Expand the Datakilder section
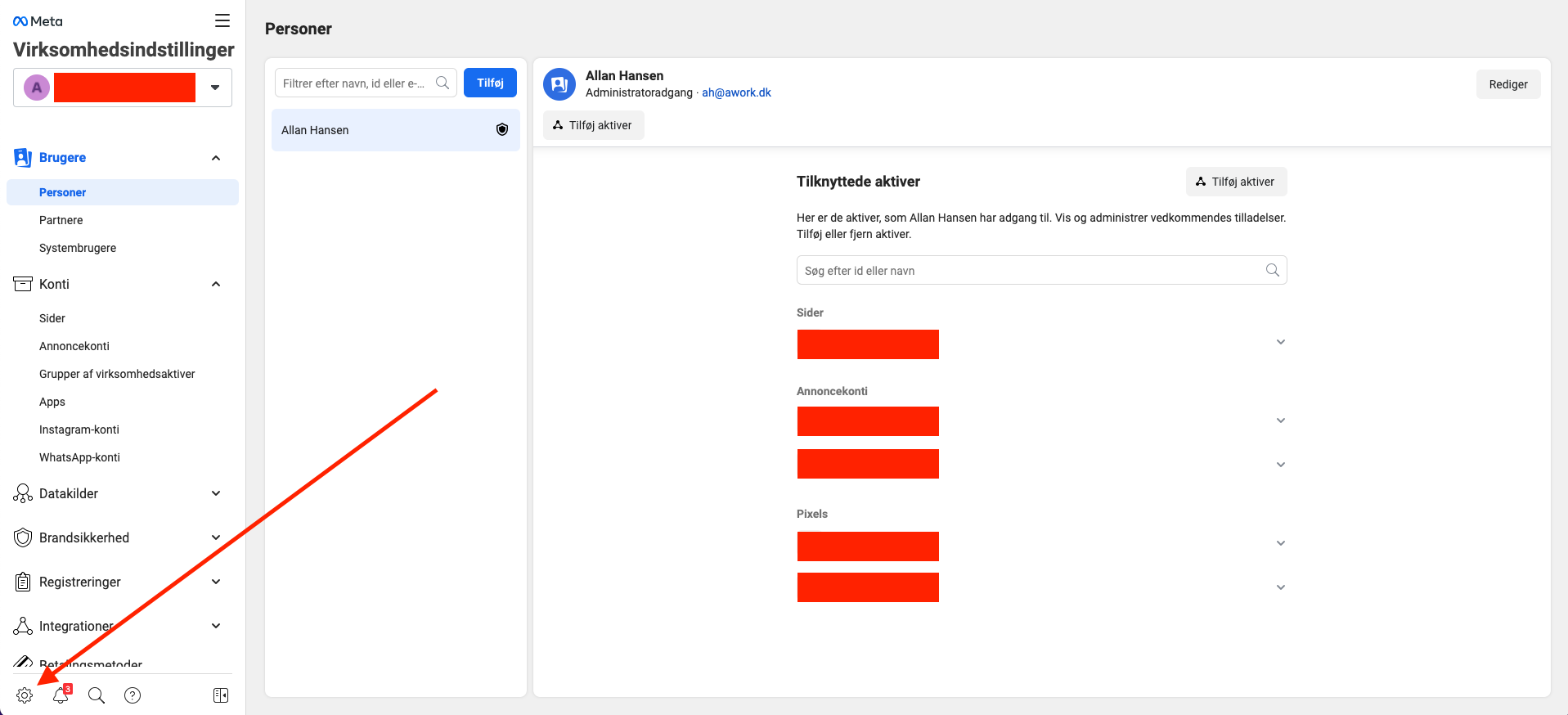Screen dimensions: 1568x715 click(216, 493)
